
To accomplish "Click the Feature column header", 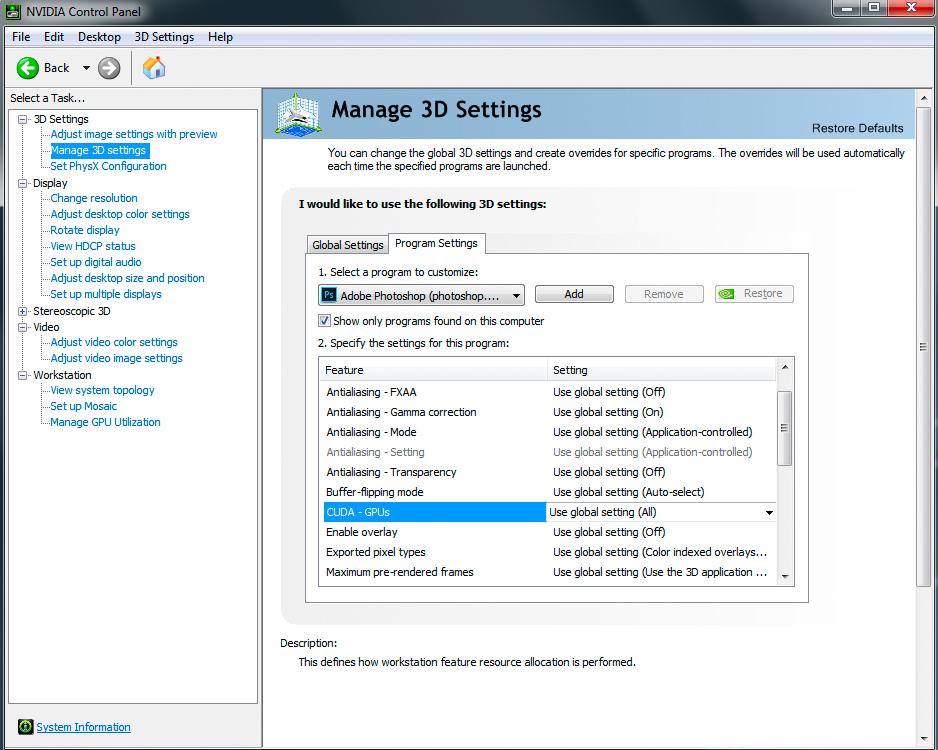I will [x=433, y=370].
